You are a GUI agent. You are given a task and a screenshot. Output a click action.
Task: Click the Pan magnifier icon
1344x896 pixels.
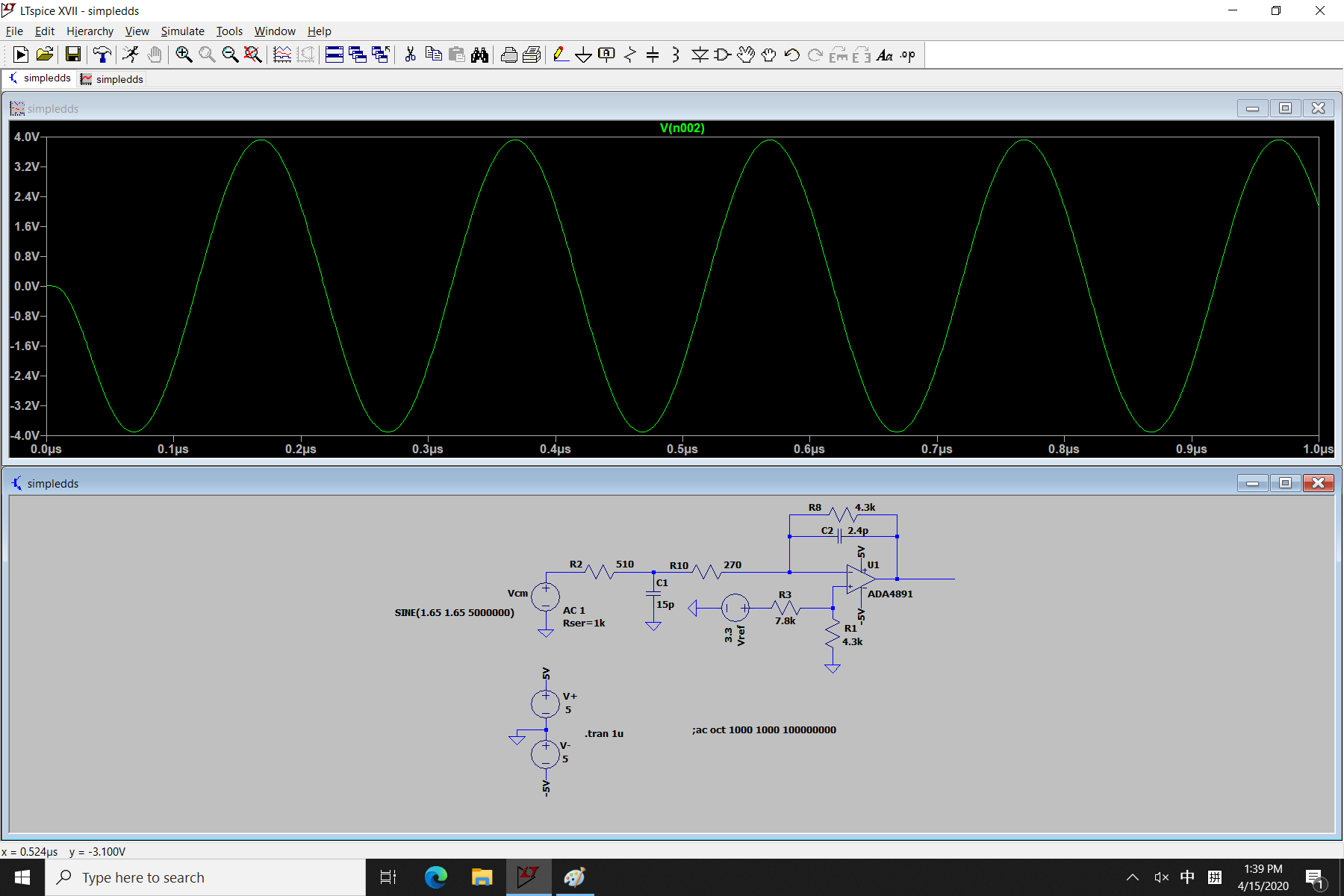tap(207, 55)
